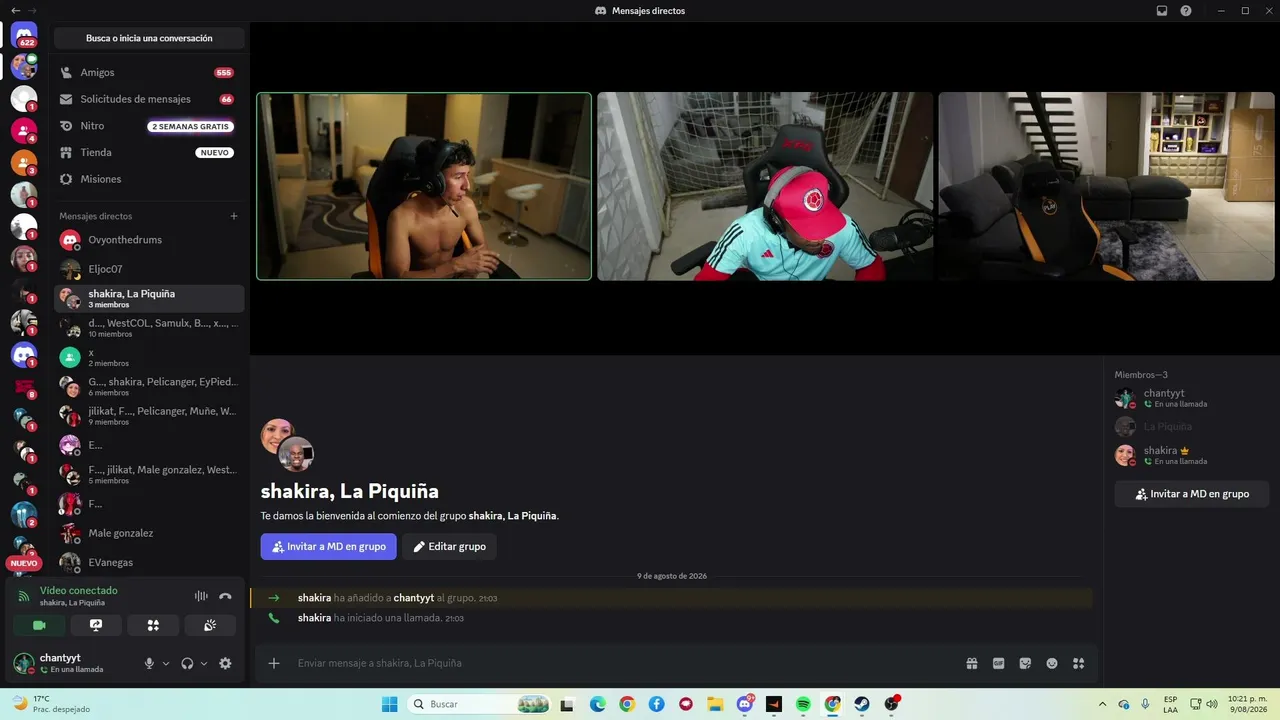The width and height of the screenshot is (1280, 720).
Task: Open EVanegas conversation
Action: [x=149, y=562]
